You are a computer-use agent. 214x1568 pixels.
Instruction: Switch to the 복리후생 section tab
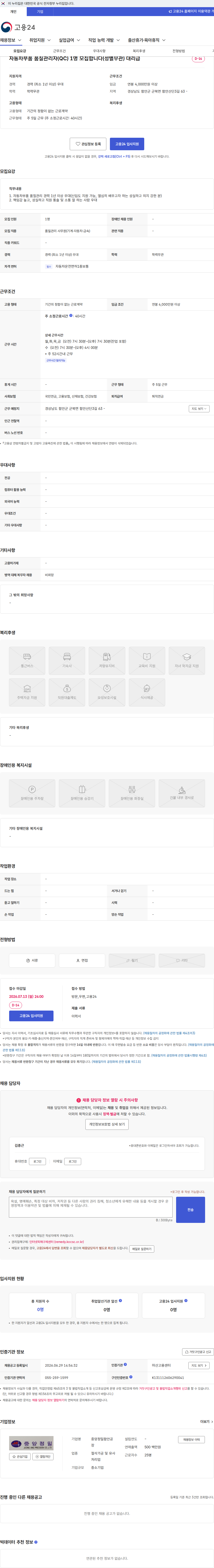(x=139, y=51)
